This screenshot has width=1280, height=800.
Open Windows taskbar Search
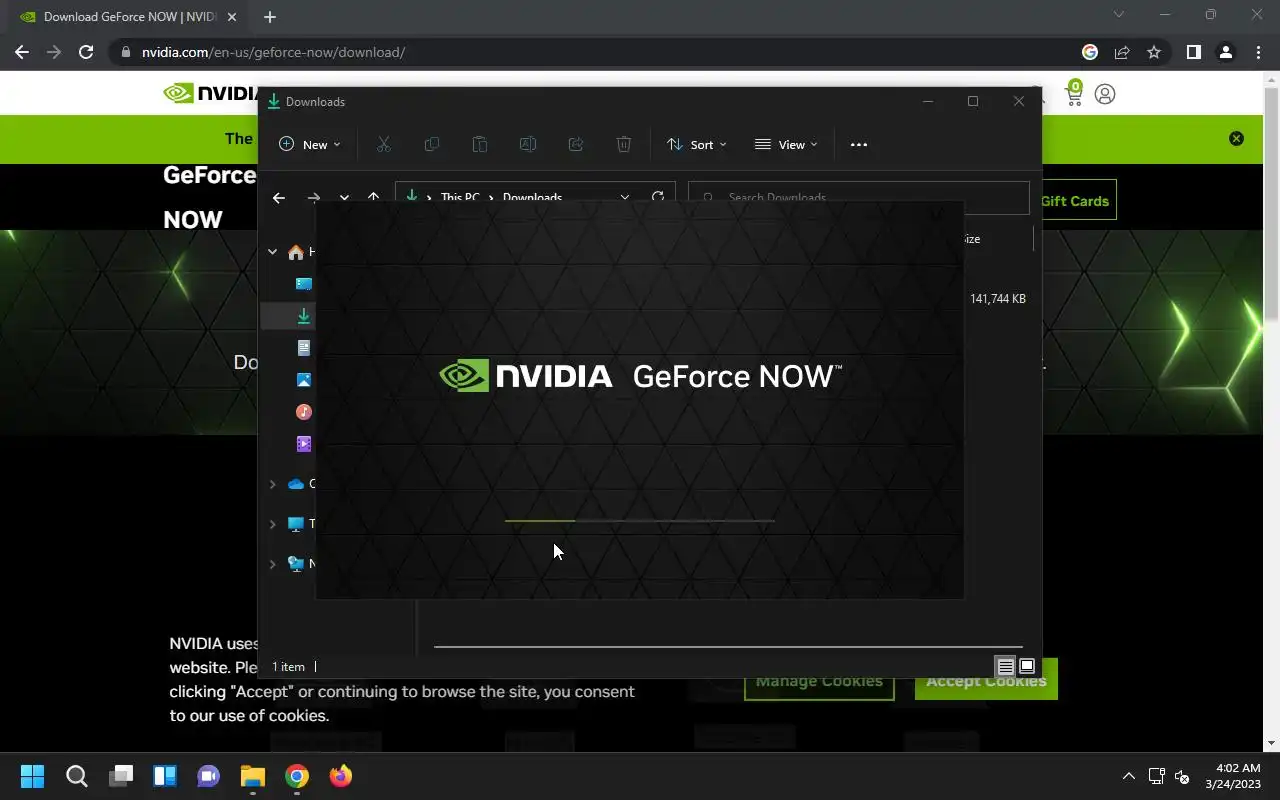pyautogui.click(x=76, y=776)
